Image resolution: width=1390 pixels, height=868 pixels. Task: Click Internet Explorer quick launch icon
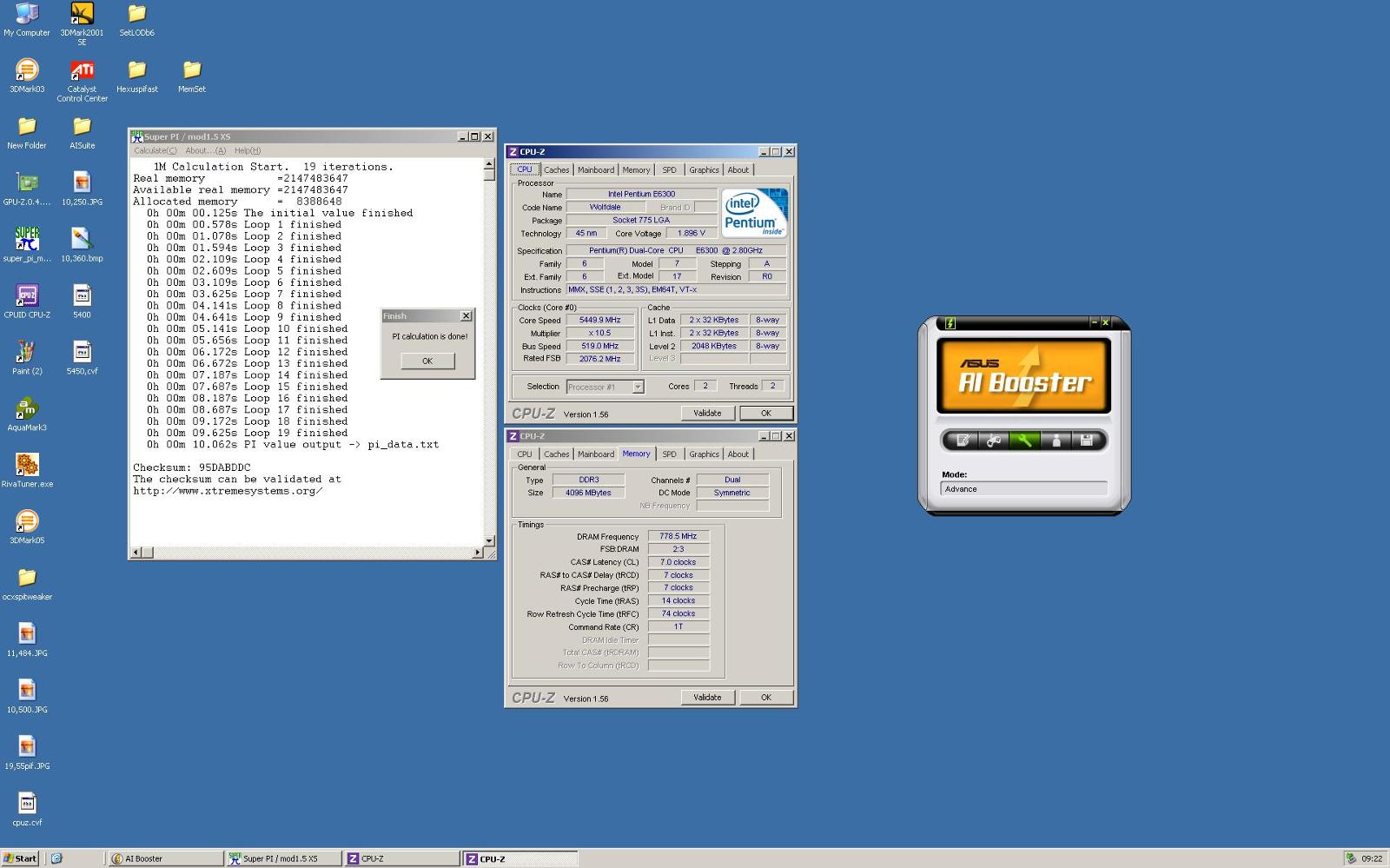click(56, 858)
